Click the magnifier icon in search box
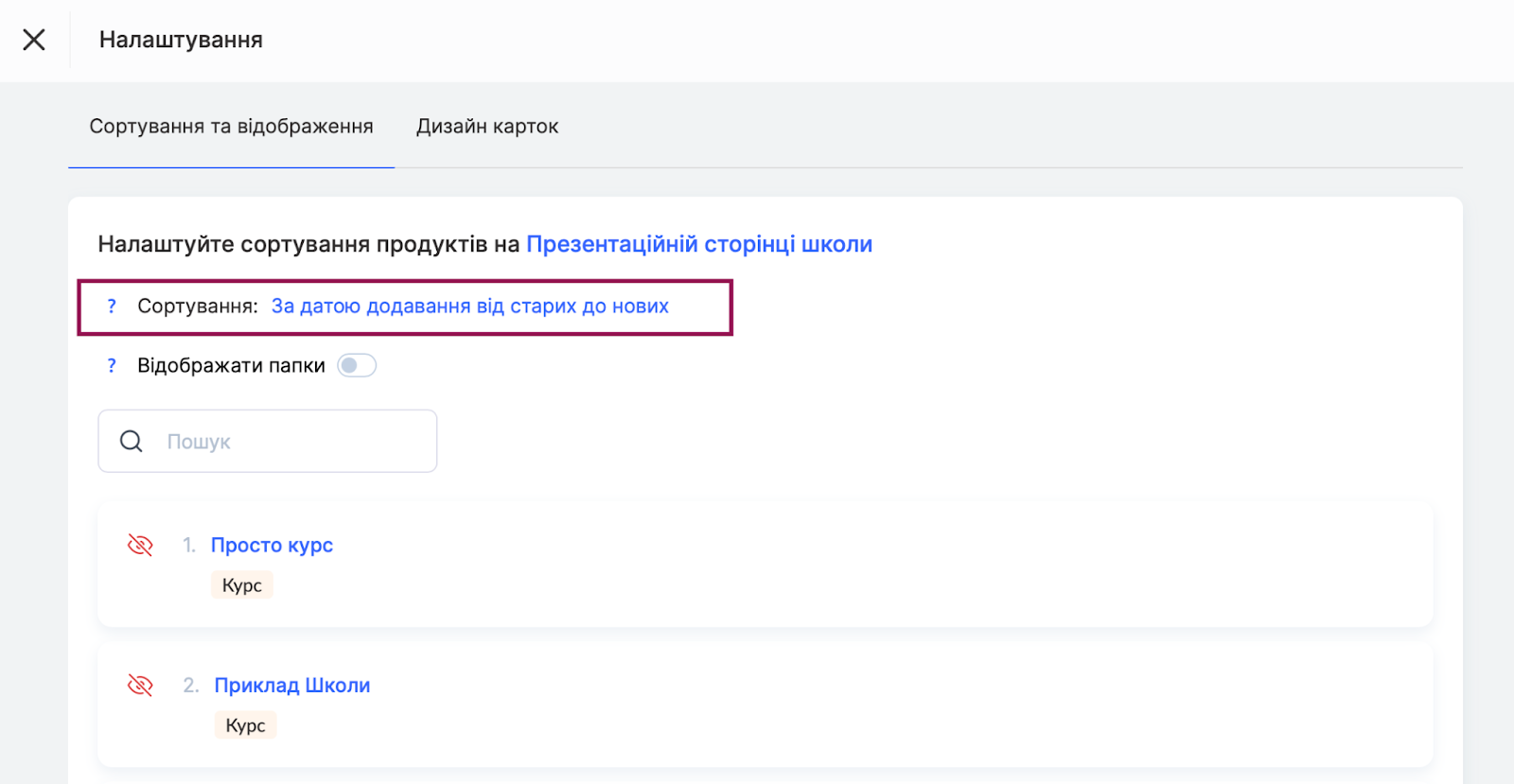The height and width of the screenshot is (784, 1514). coord(132,442)
